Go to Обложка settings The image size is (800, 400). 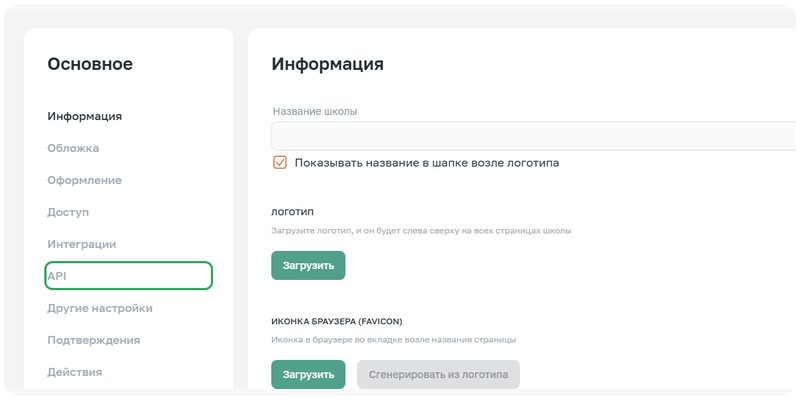[x=73, y=148]
